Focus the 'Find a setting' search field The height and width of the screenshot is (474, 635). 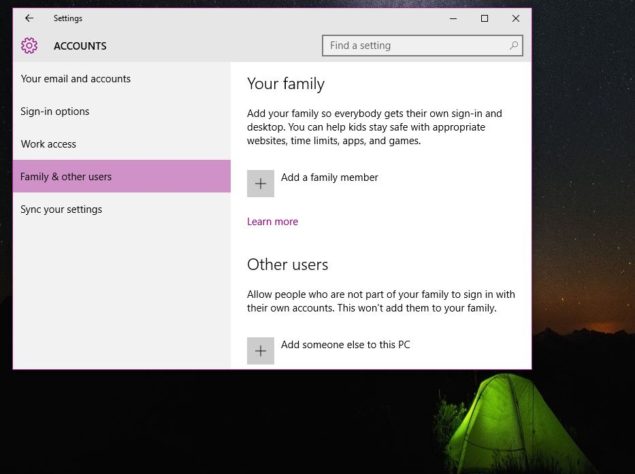(415, 45)
